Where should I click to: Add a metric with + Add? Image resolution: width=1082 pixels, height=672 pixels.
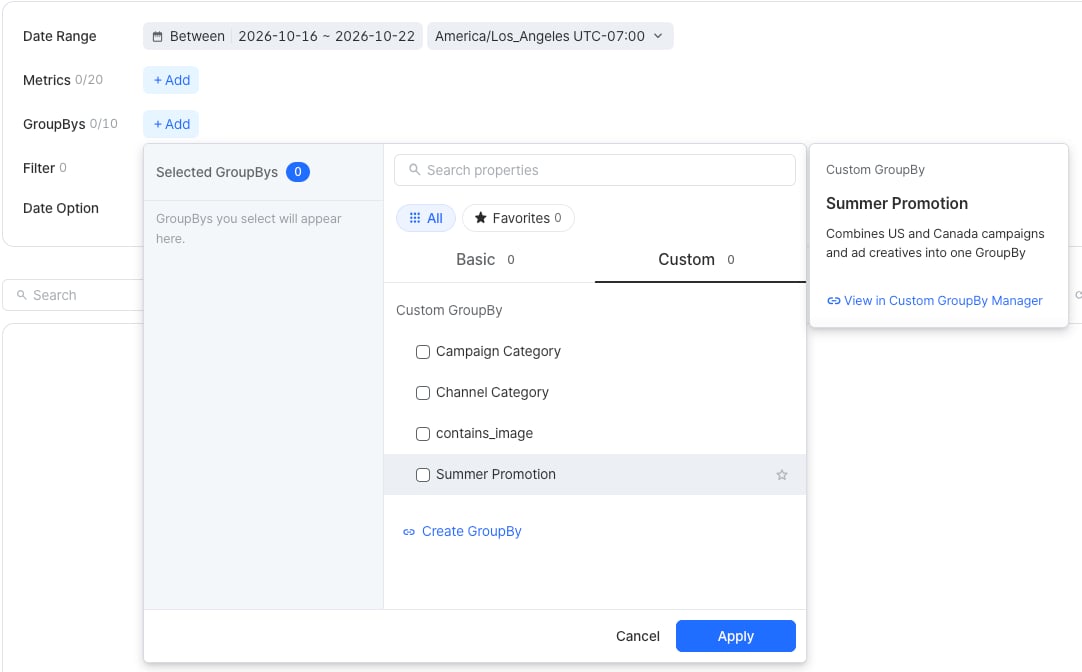(171, 80)
